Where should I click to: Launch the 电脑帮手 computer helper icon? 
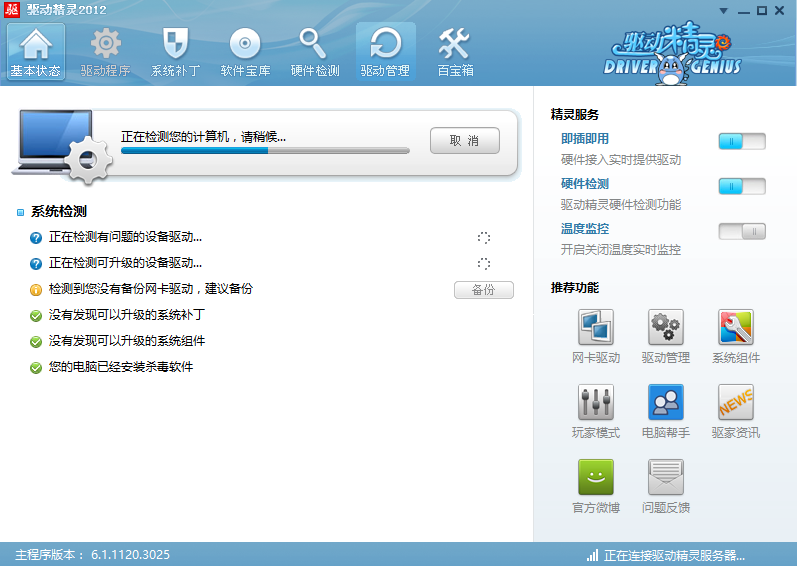pyautogui.click(x=666, y=403)
